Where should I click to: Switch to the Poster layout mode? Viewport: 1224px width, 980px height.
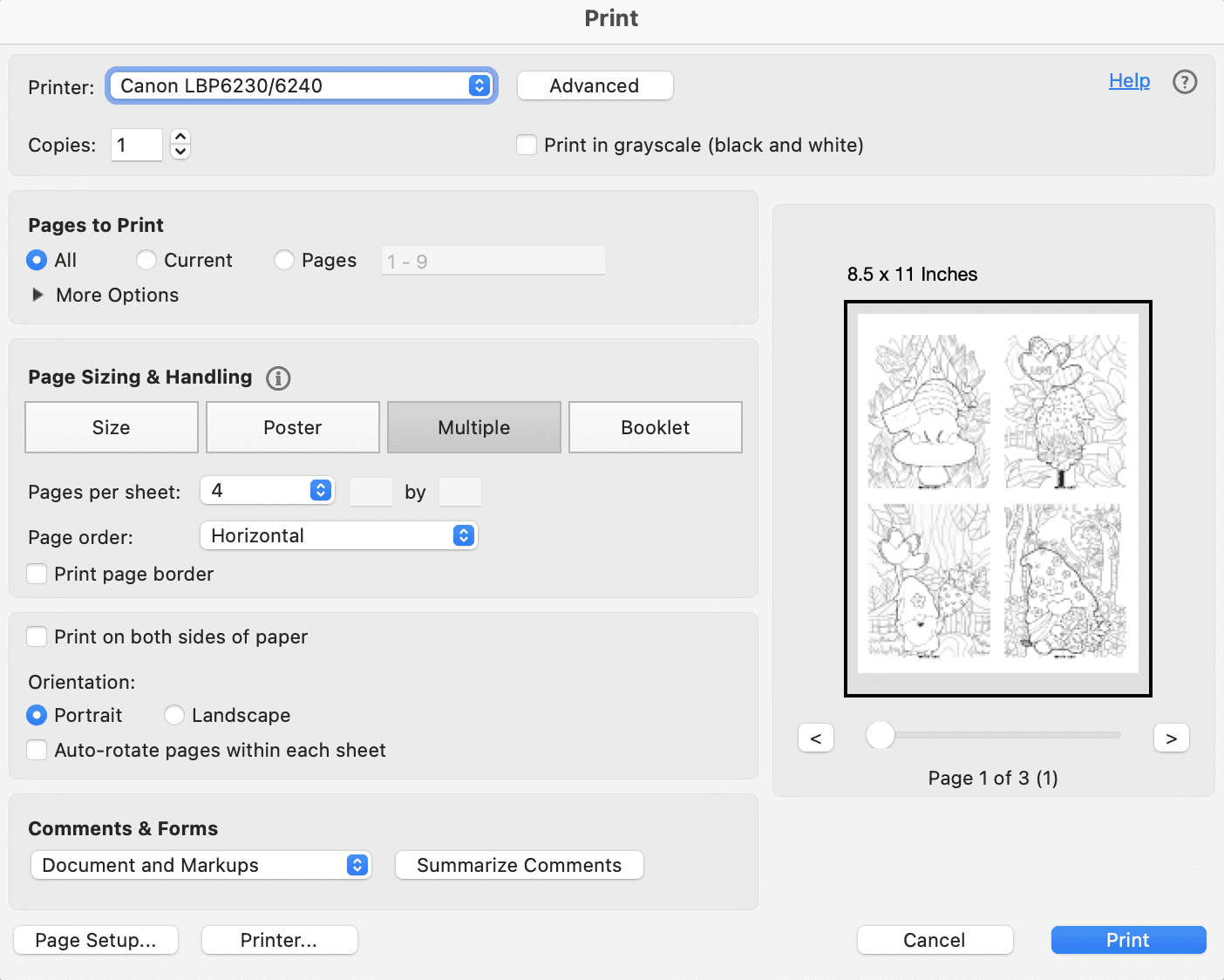[x=292, y=427]
